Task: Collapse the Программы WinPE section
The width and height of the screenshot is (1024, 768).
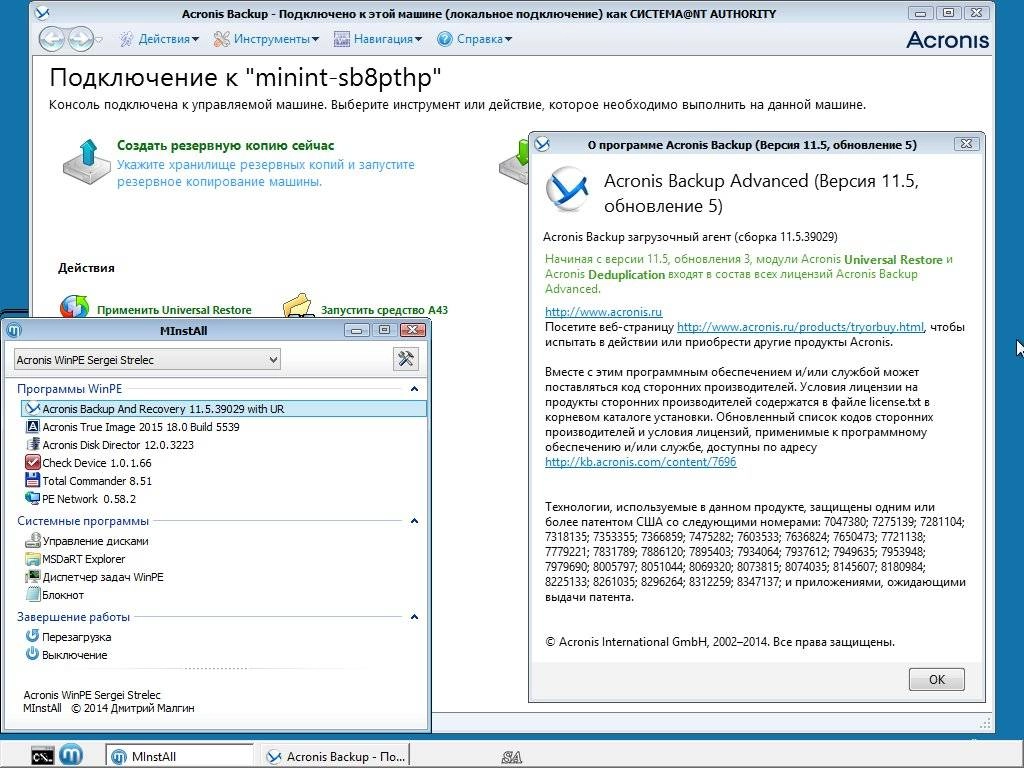Action: [x=414, y=389]
